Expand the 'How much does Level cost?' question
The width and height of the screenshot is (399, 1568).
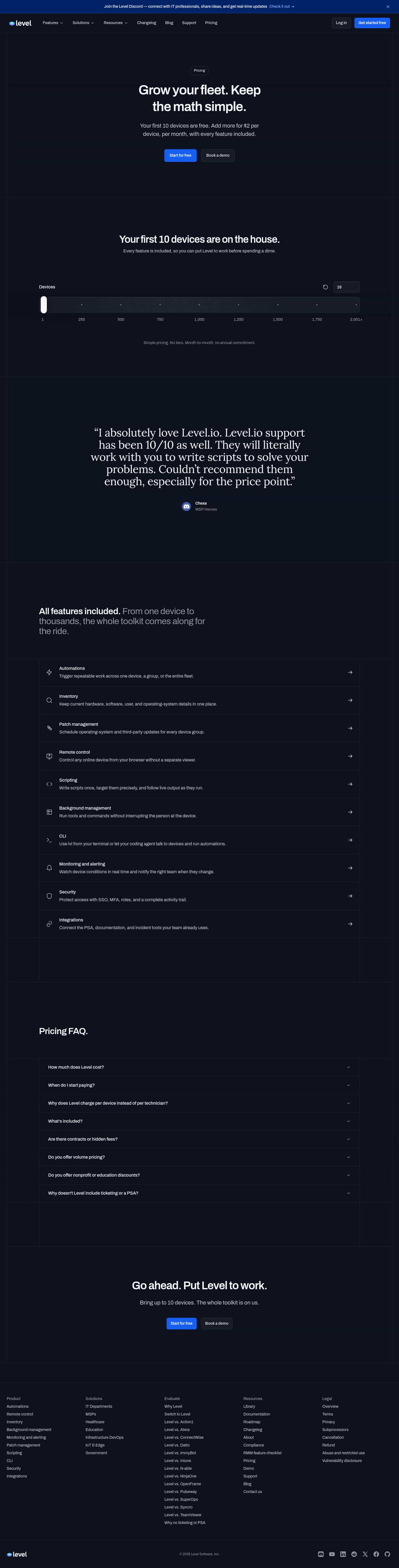point(199,1067)
